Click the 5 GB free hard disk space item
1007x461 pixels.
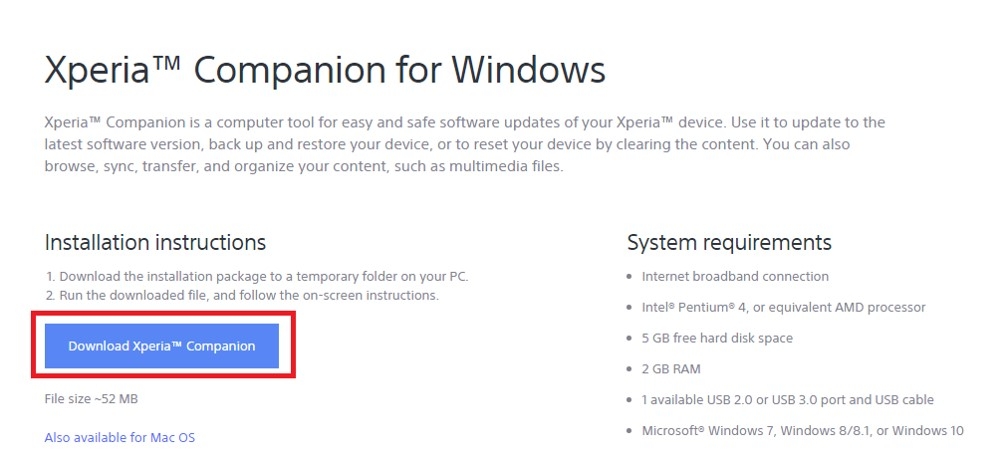click(717, 338)
